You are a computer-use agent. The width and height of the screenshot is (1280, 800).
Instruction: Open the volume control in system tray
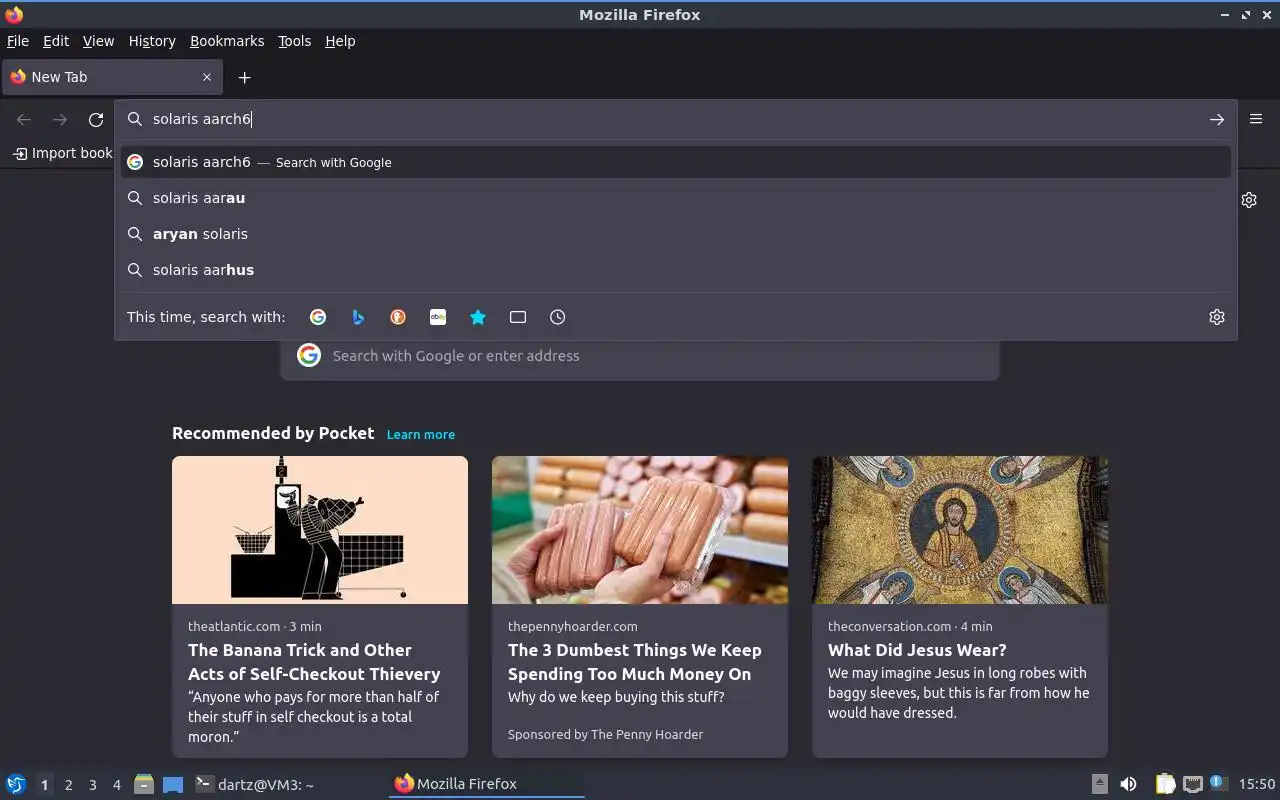click(x=1128, y=784)
